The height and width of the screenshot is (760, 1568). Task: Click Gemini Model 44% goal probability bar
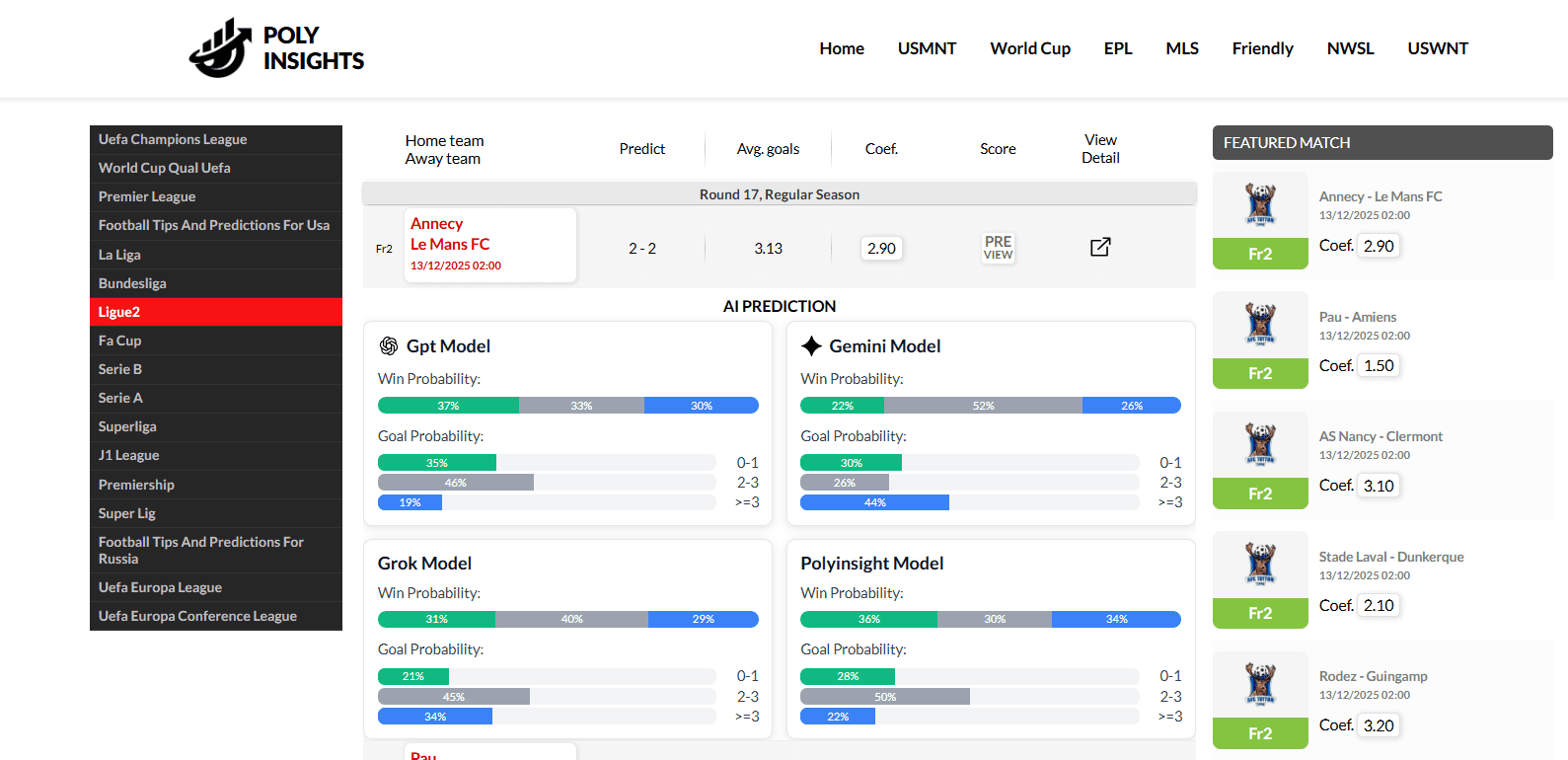874,502
